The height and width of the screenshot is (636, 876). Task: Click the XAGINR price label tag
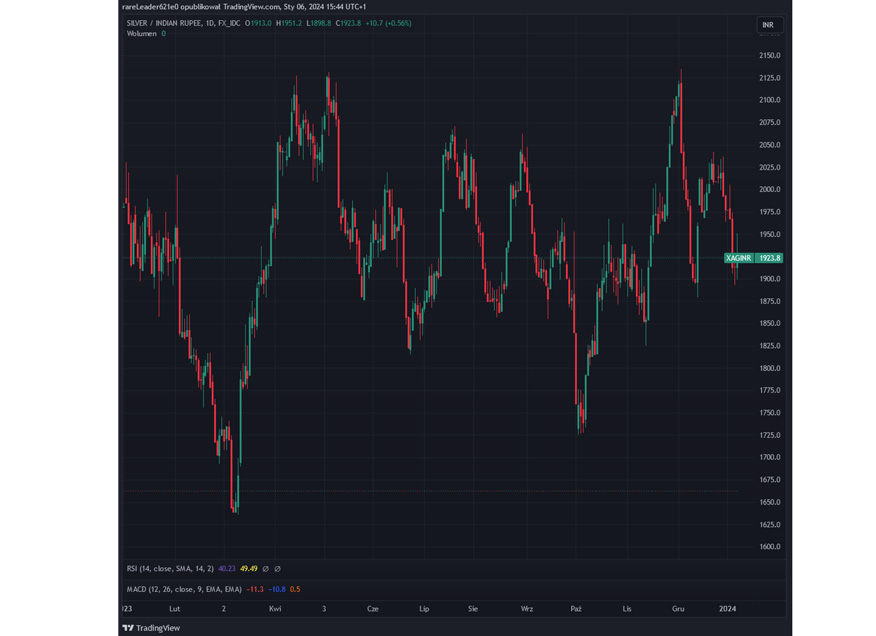739,258
